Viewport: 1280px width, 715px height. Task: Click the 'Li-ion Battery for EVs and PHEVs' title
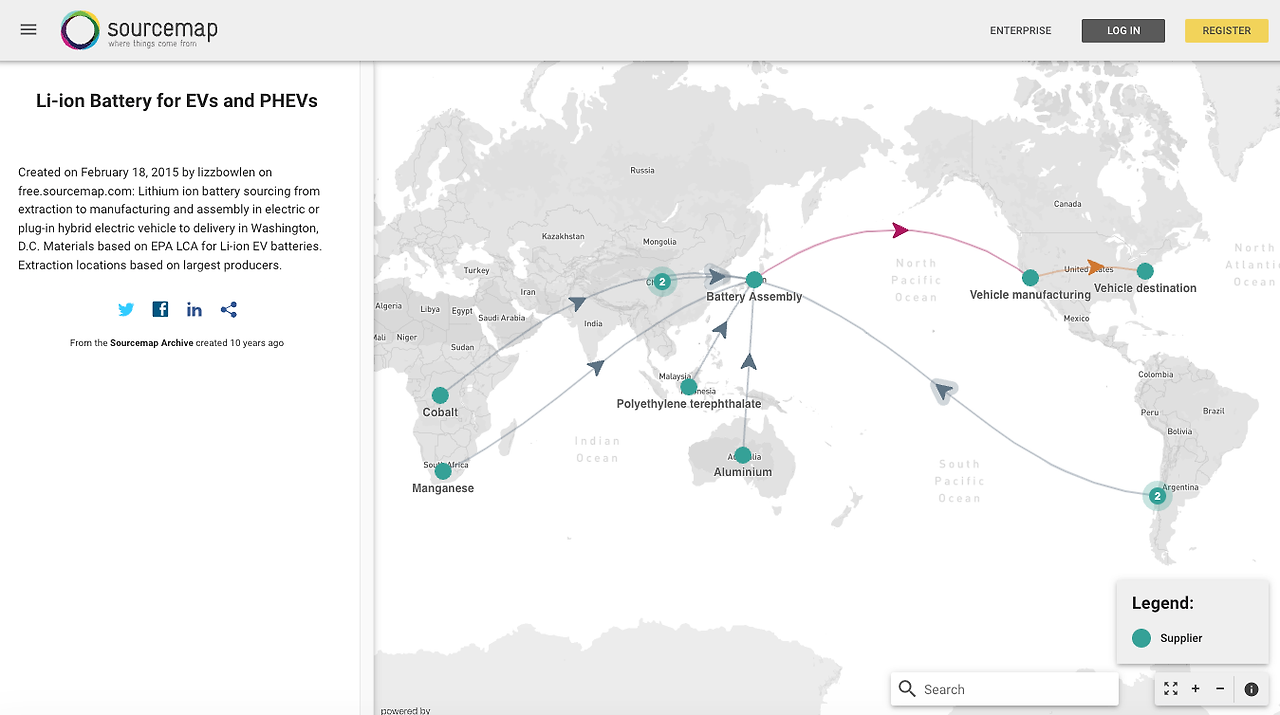[x=177, y=101]
